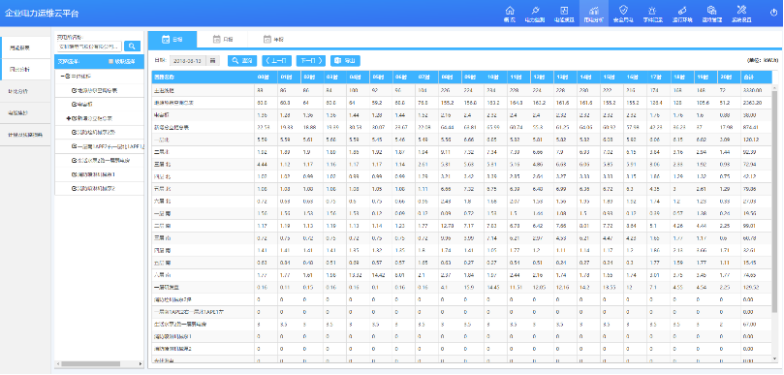This screenshot has height=375, width=784.
Task: Click the 合计 total column header
Action: tap(756, 78)
